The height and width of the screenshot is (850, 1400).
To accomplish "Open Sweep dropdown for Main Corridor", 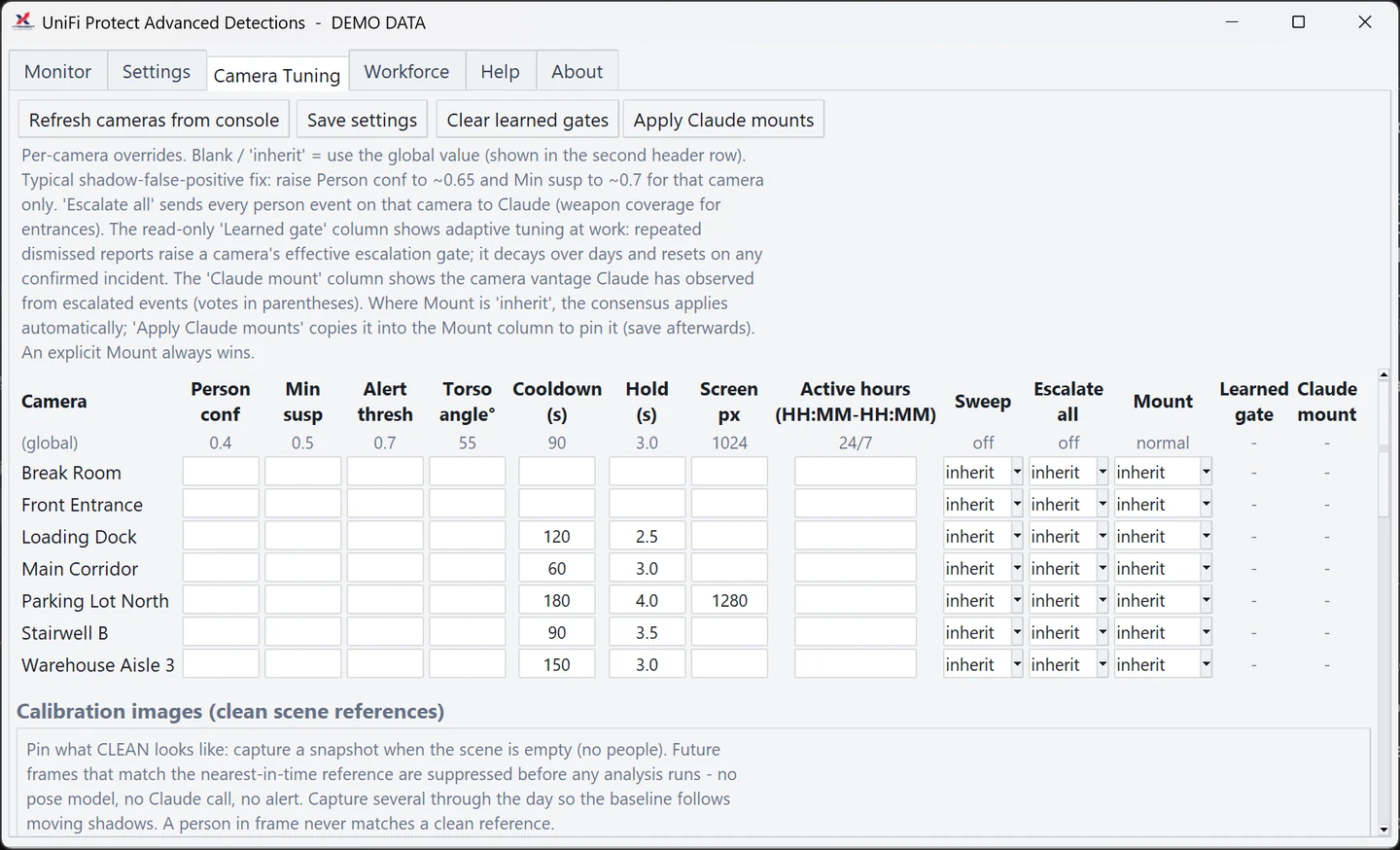I will tap(983, 569).
